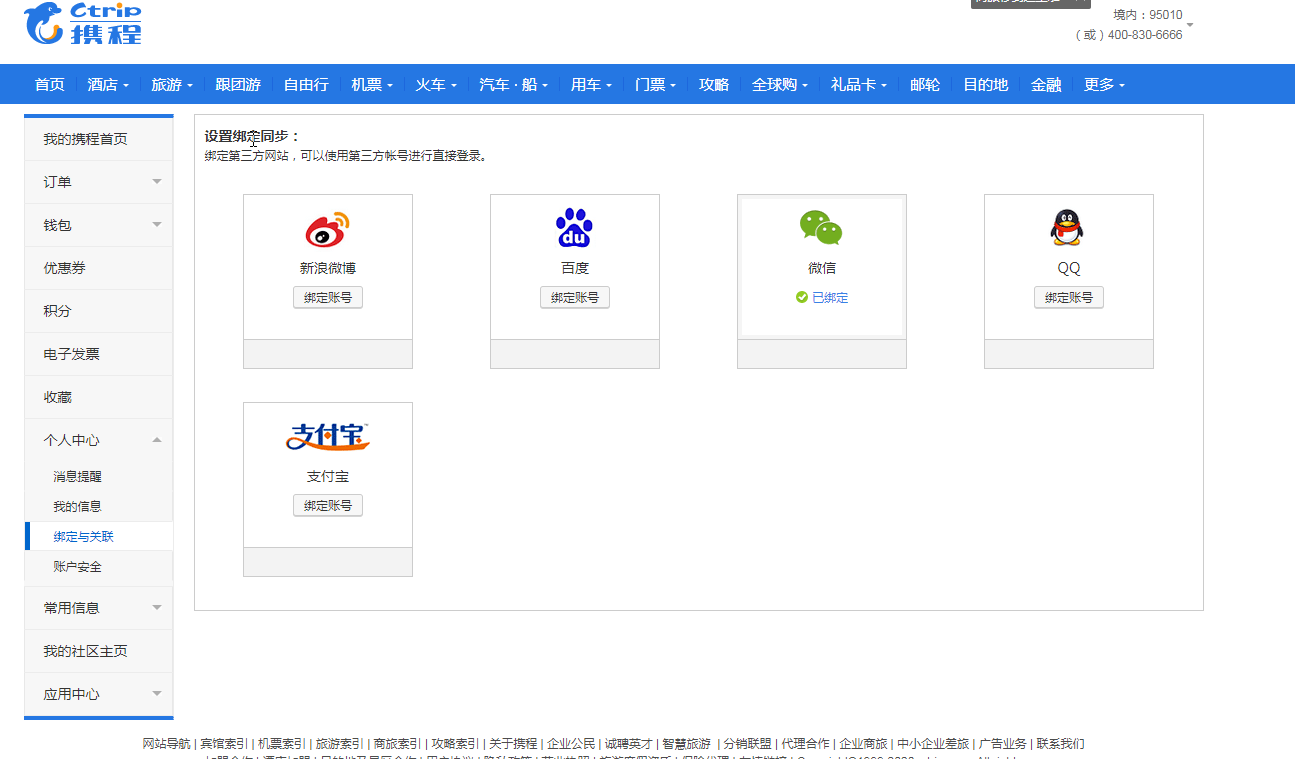This screenshot has width=1295, height=759.
Task: Open the 全球购 navigation dropdown
Action: click(x=781, y=85)
